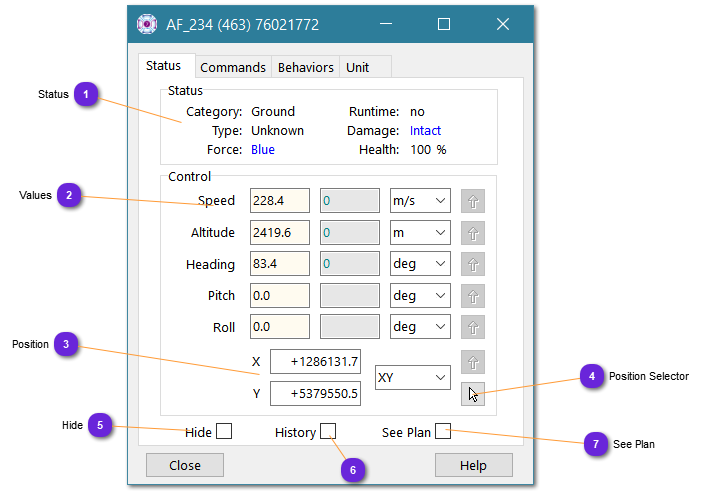Click the position up-arrow apply button
Viewport: 705px width, 503px height.
tap(473, 362)
